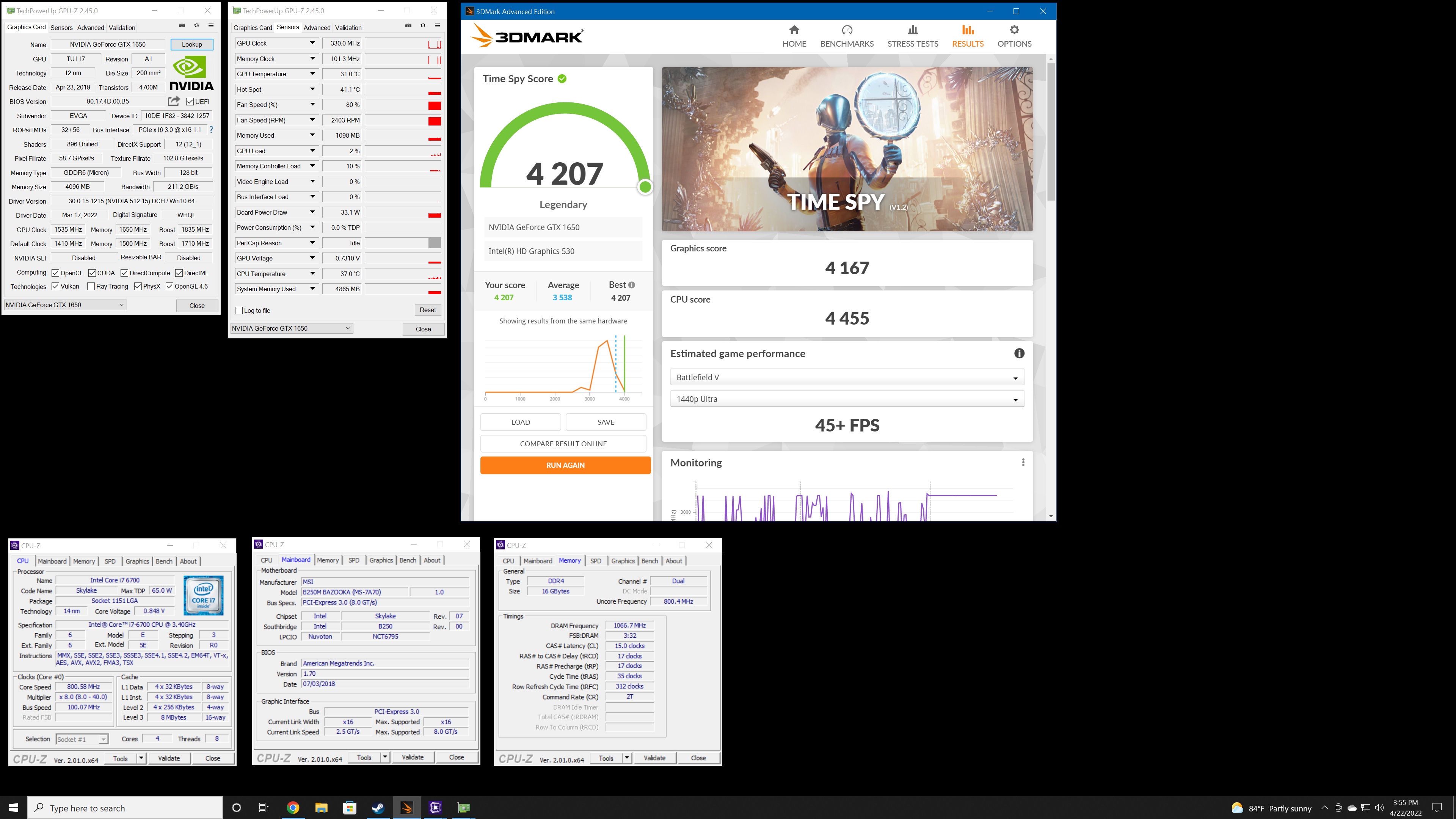Open Tools dropdown arrow in CPU-Z CPU window
The image size is (1456, 819).
tap(141, 758)
